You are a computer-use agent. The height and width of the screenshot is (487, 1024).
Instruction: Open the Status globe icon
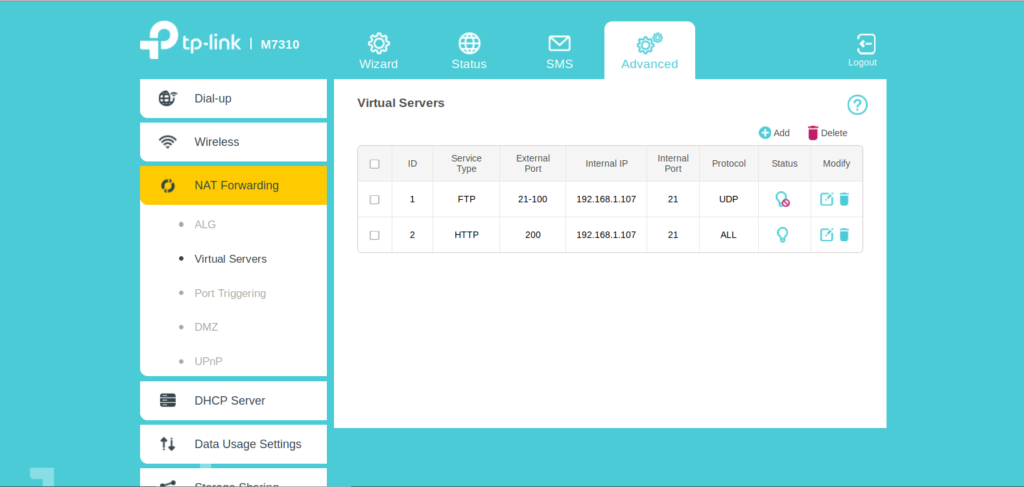point(469,44)
